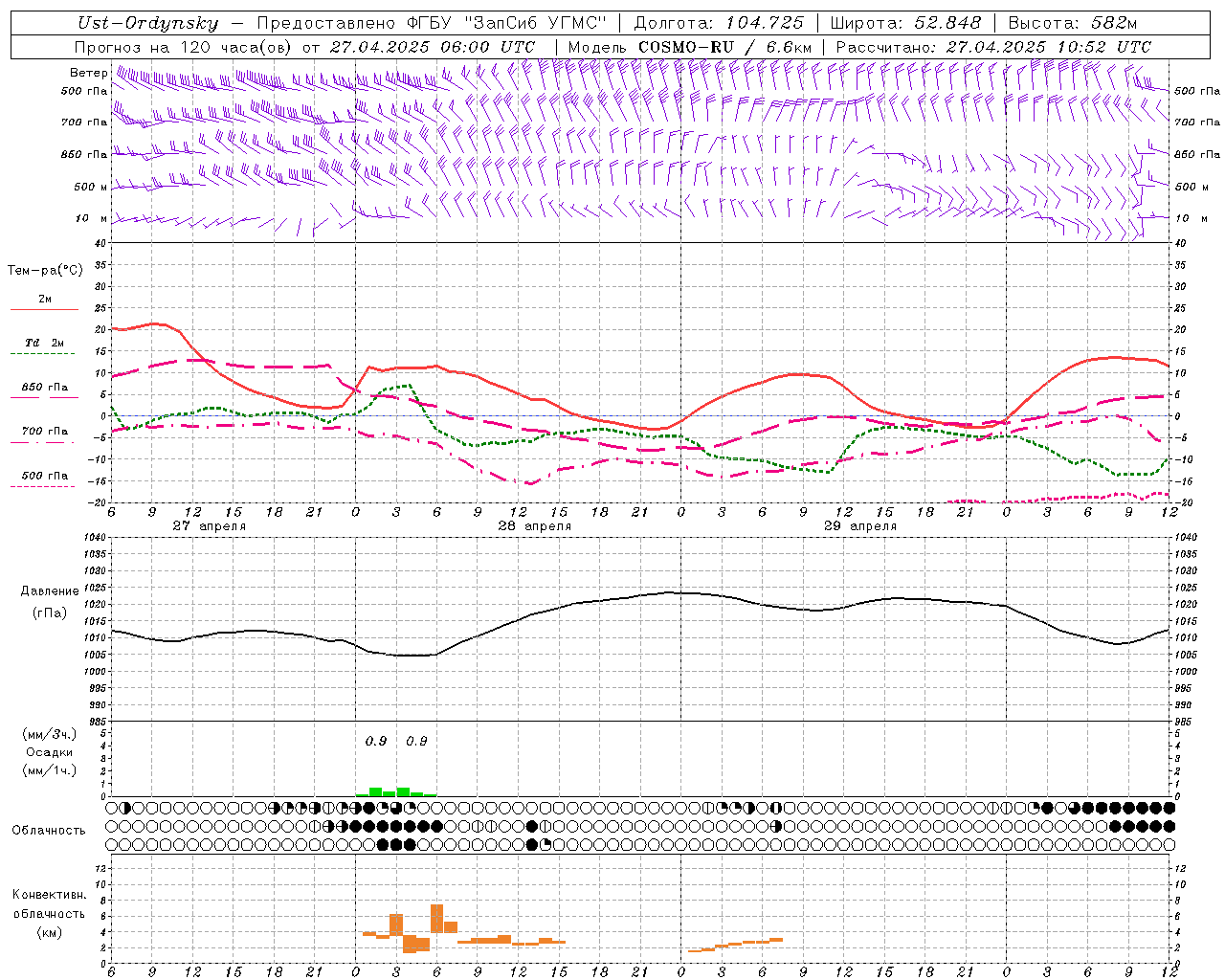The image size is (1225, 980).
Task: Click the tallest orange convective cloud bar
Action: click(436, 919)
